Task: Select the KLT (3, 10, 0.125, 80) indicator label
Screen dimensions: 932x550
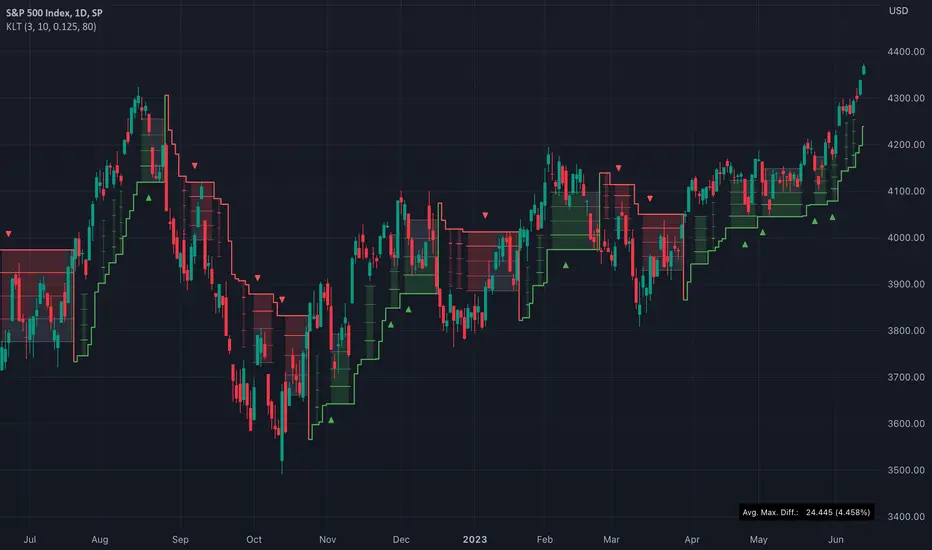Action: [x=51, y=27]
